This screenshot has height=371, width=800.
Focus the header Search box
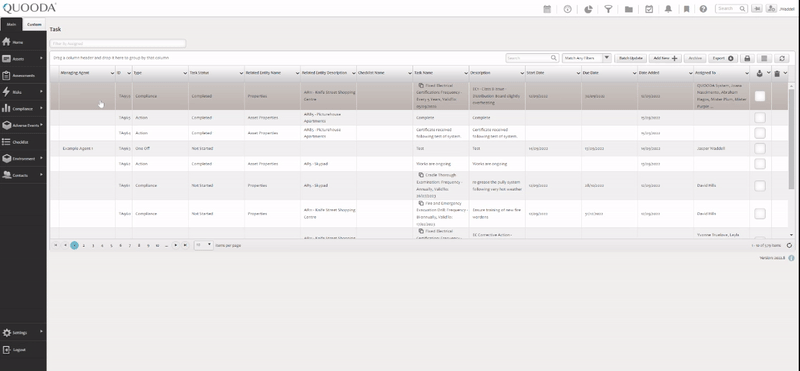click(731, 9)
